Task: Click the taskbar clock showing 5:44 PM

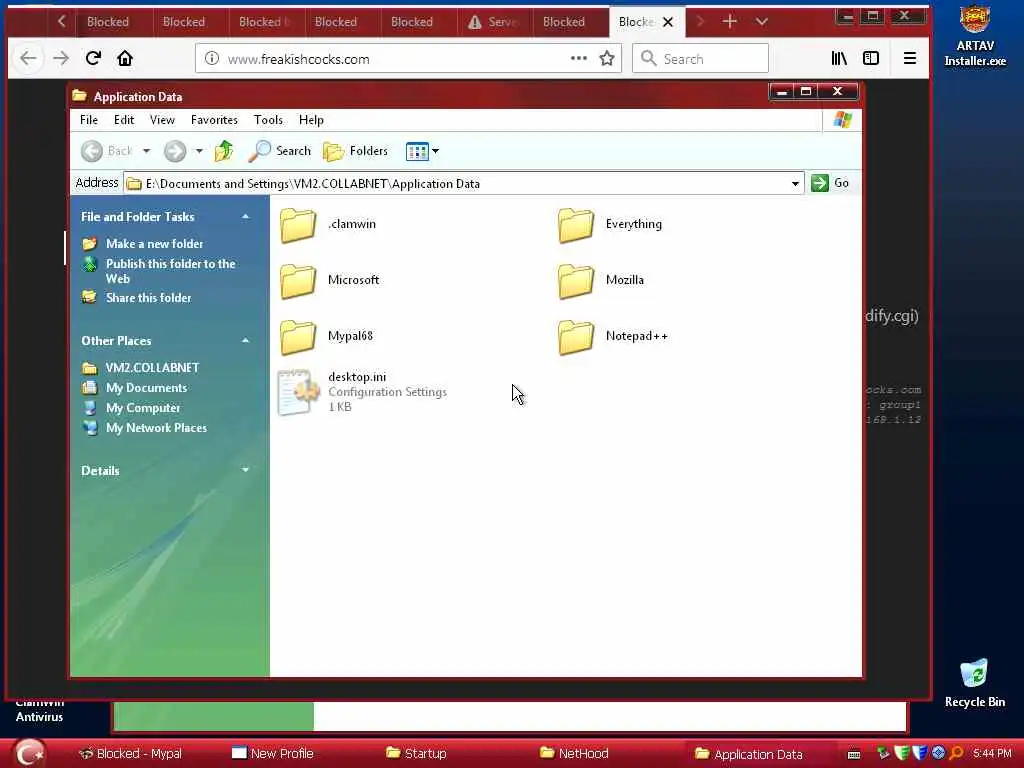Action: (991, 754)
